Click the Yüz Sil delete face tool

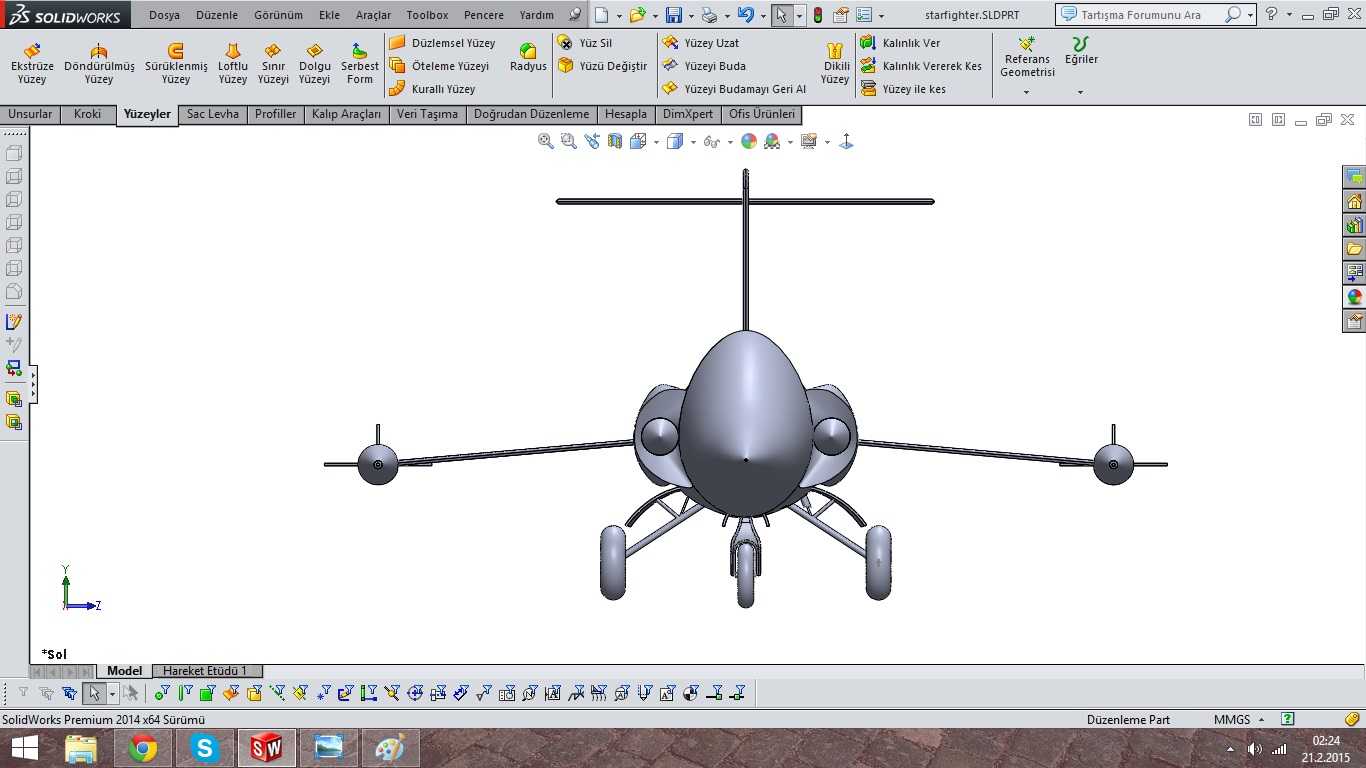pos(585,43)
